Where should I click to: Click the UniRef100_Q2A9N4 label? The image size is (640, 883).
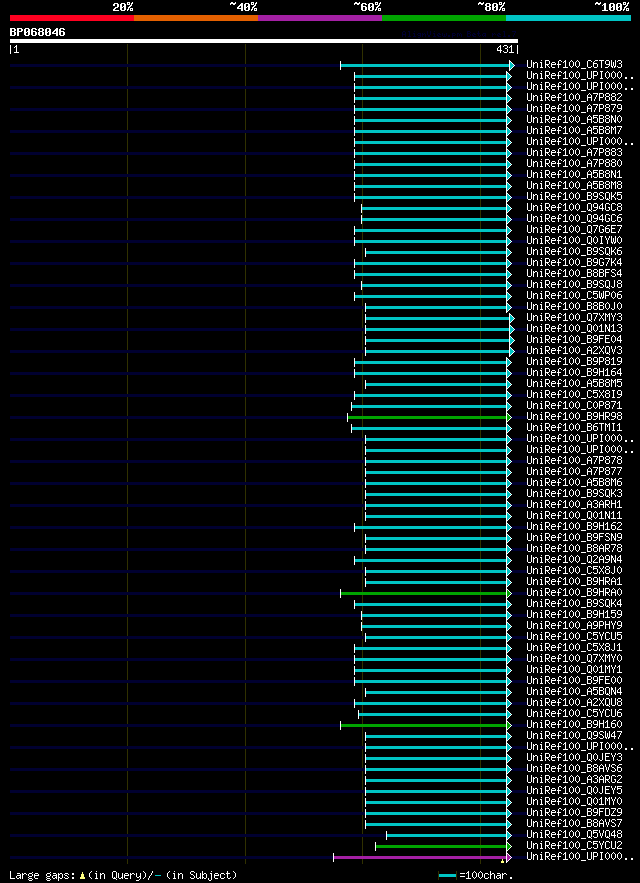click(574, 560)
